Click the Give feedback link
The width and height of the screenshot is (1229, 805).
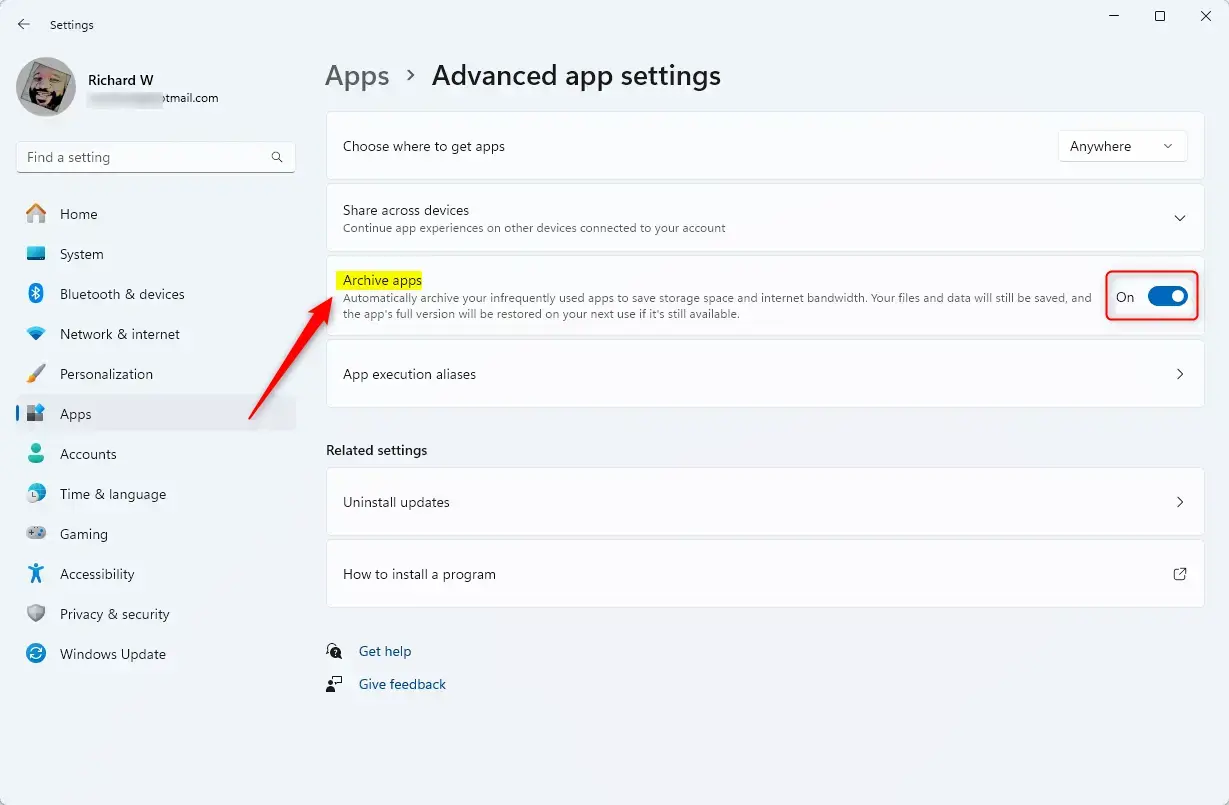tap(402, 684)
